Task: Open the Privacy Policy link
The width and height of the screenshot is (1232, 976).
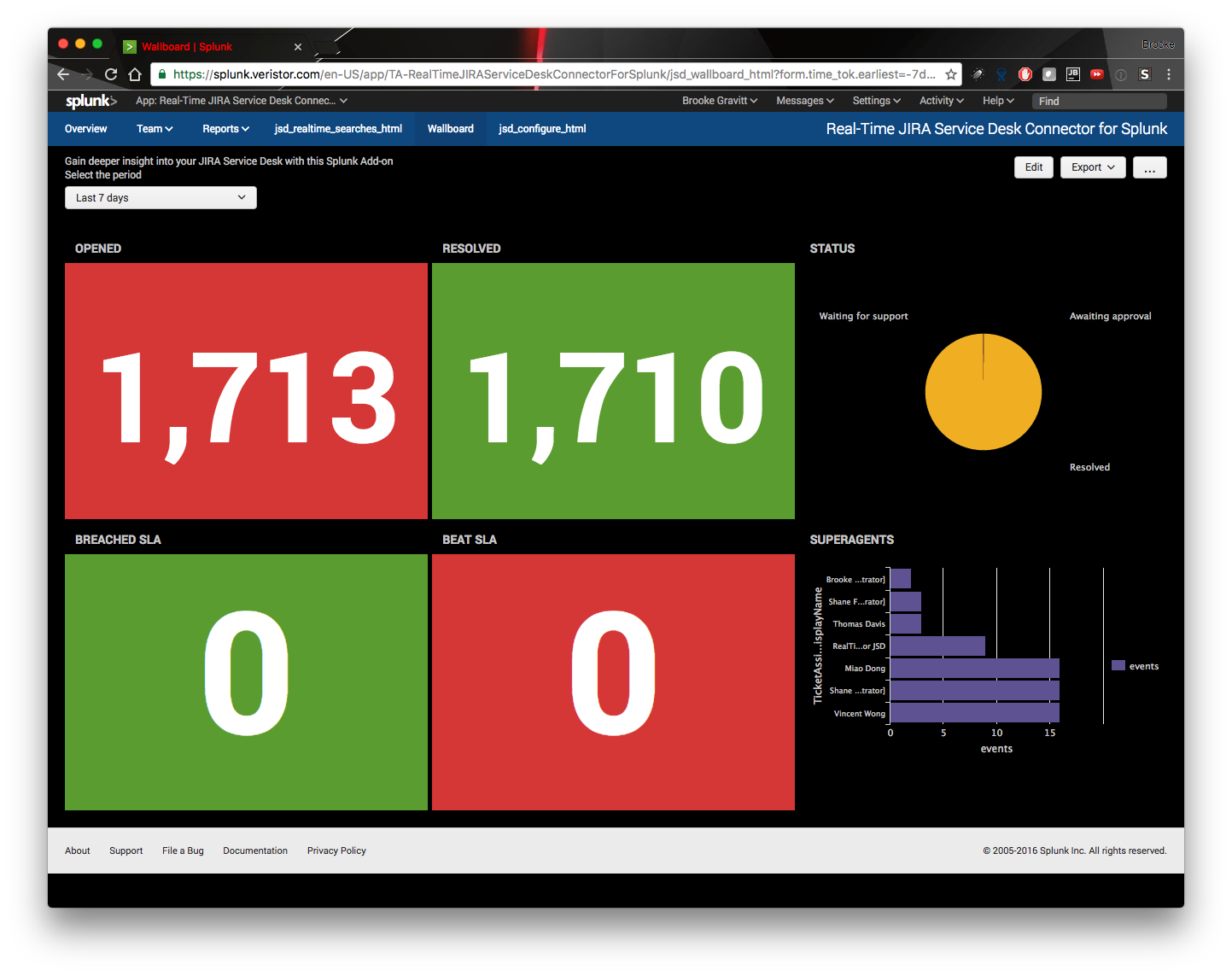Action: tap(336, 850)
